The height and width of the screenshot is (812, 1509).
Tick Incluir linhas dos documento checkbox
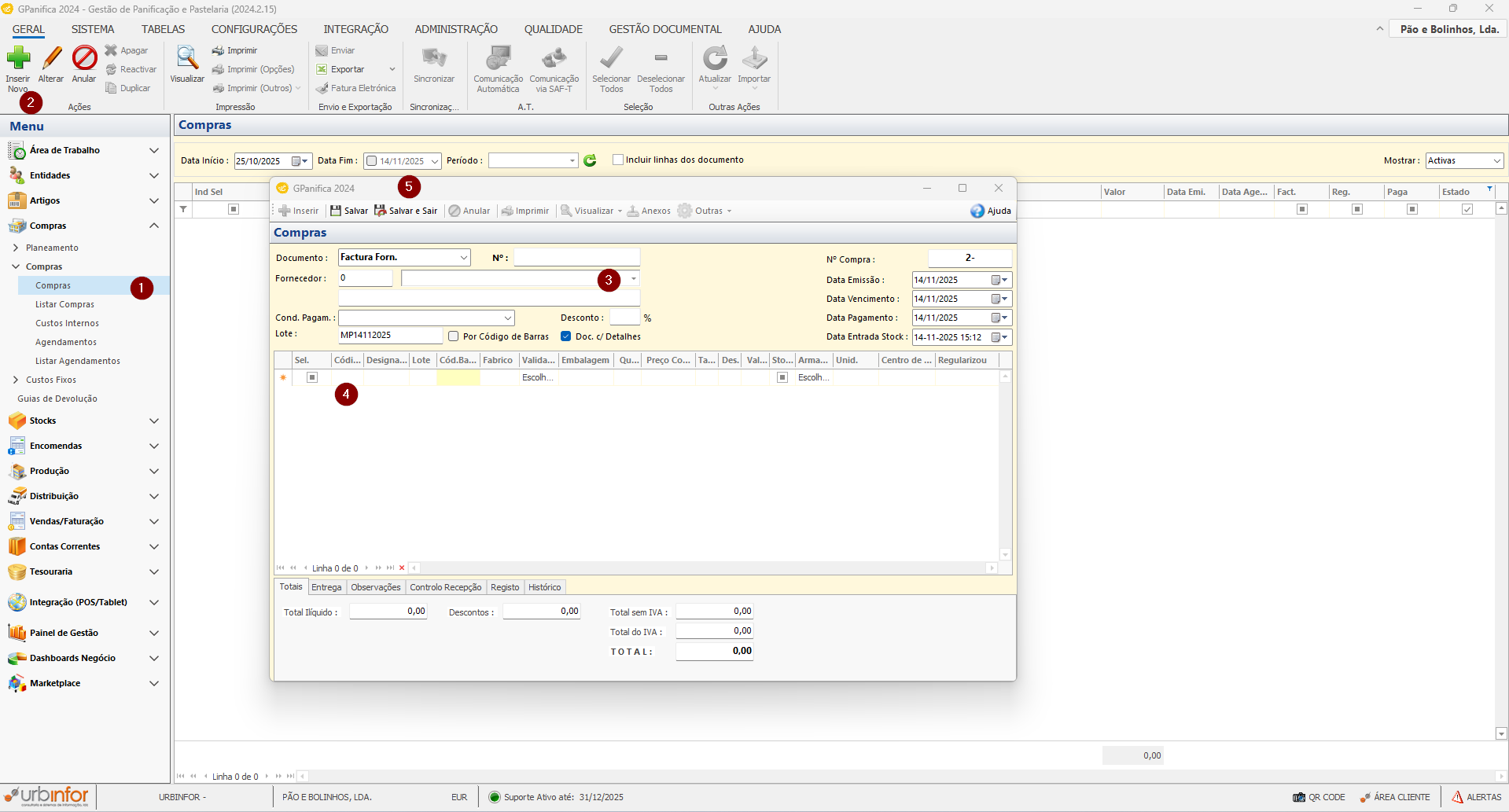tap(618, 160)
